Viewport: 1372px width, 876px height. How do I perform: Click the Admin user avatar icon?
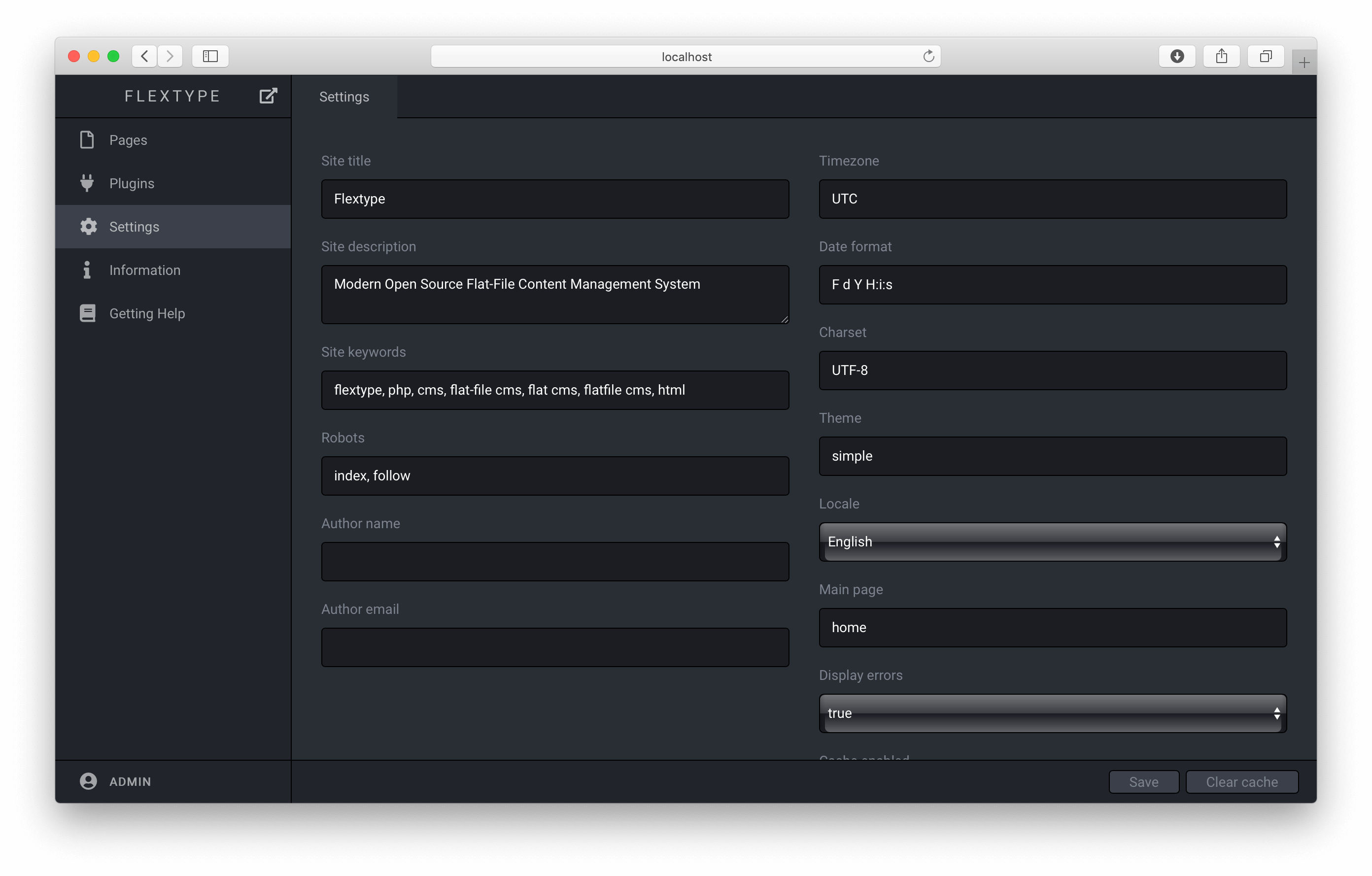pos(88,781)
